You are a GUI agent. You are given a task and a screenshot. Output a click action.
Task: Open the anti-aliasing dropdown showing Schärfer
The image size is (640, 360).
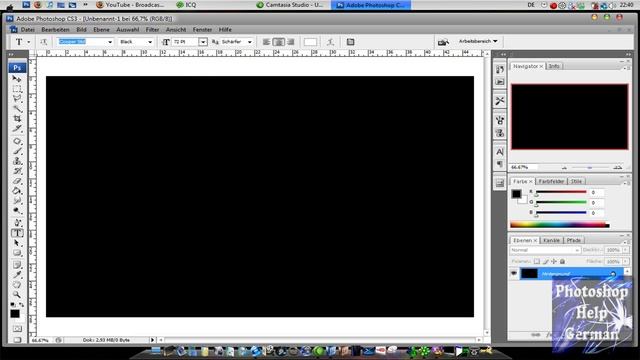250,42
